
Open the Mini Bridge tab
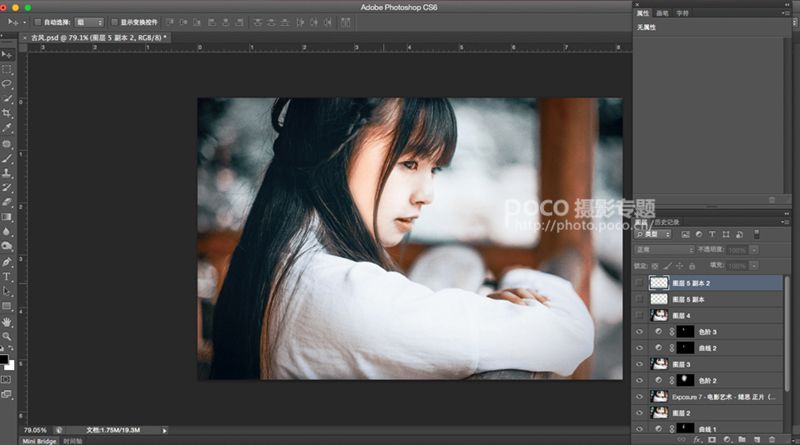pyautogui.click(x=39, y=441)
